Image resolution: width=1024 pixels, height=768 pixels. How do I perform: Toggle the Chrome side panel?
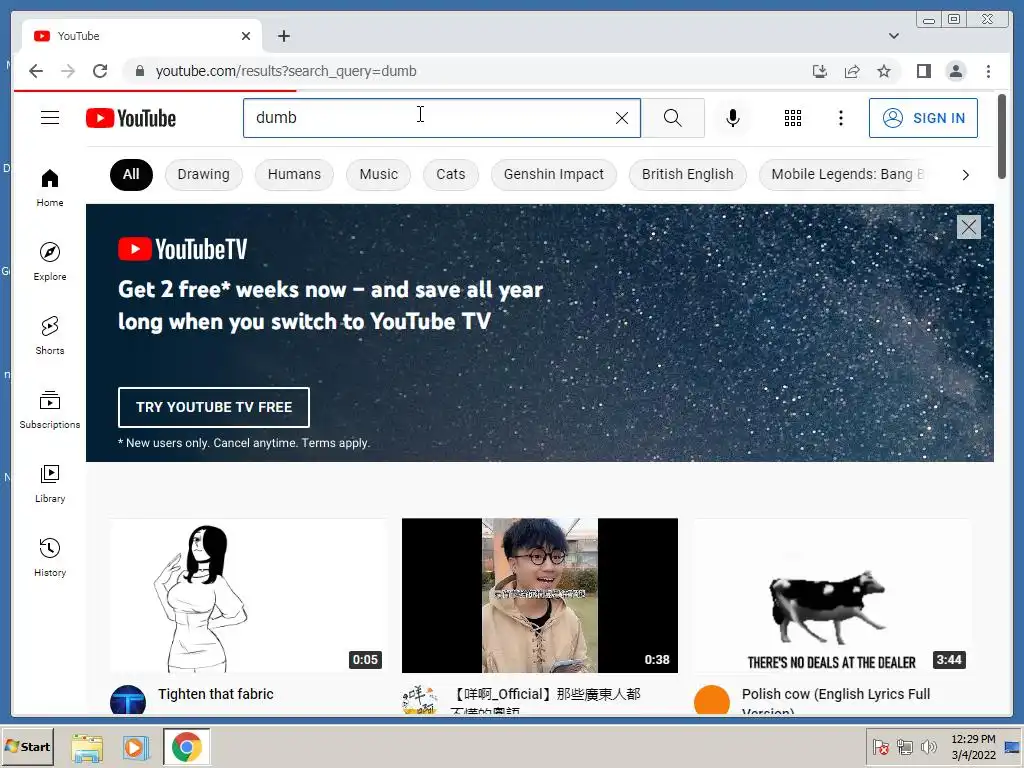pyautogui.click(x=923, y=71)
